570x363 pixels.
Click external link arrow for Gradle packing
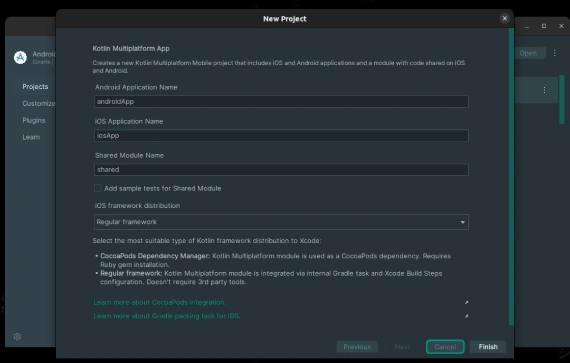pos(466,316)
